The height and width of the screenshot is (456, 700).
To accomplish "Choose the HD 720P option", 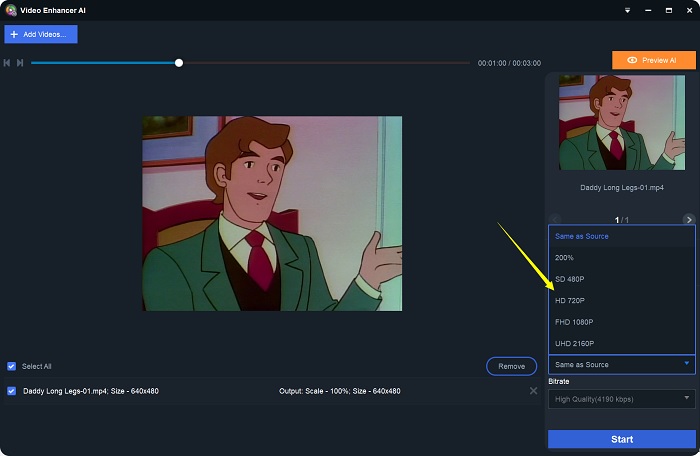I will point(621,301).
